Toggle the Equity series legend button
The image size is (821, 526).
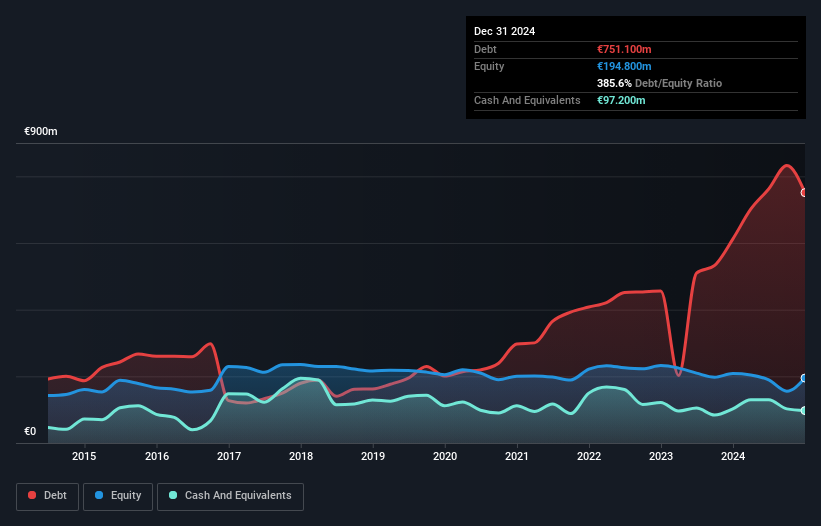[x=118, y=496]
